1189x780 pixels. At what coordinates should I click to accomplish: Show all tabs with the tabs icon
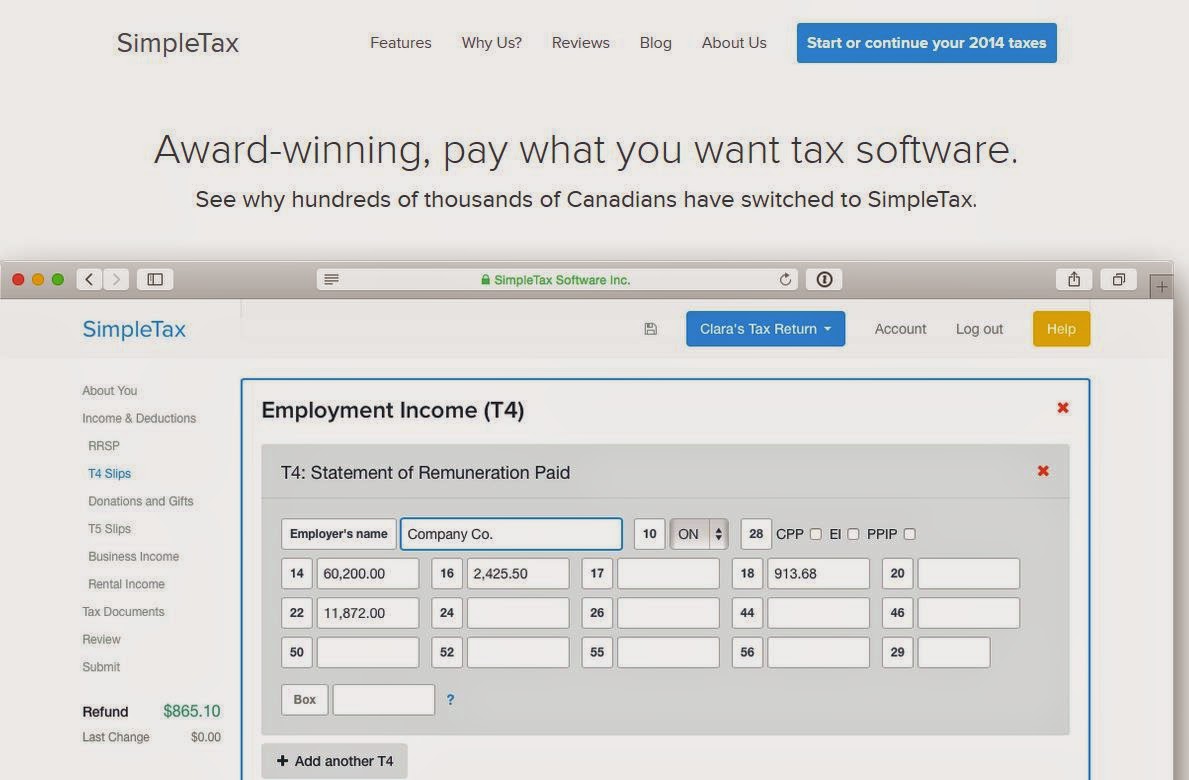coord(1118,280)
